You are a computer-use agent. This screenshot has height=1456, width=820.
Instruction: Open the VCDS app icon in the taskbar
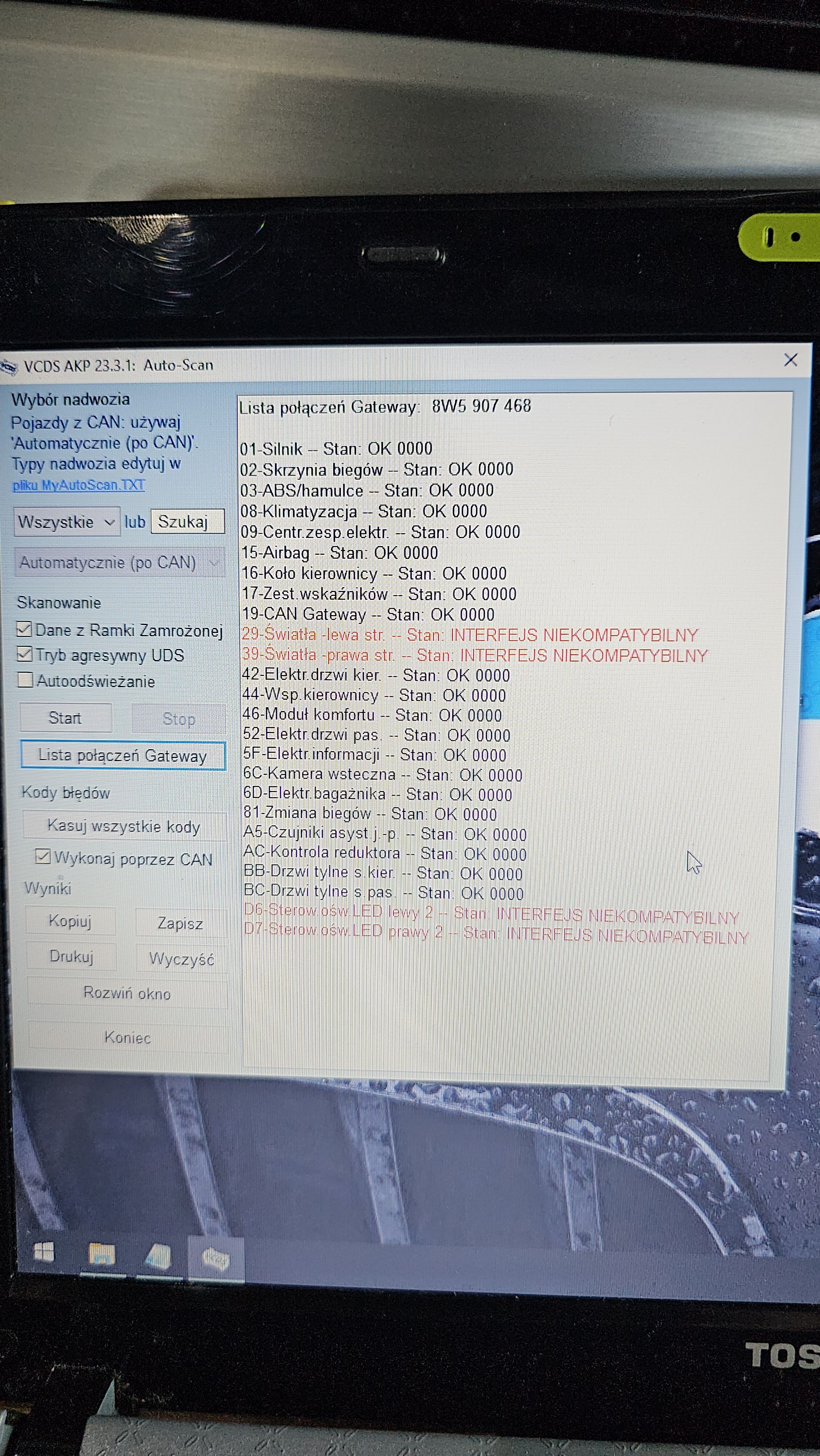tap(216, 1259)
